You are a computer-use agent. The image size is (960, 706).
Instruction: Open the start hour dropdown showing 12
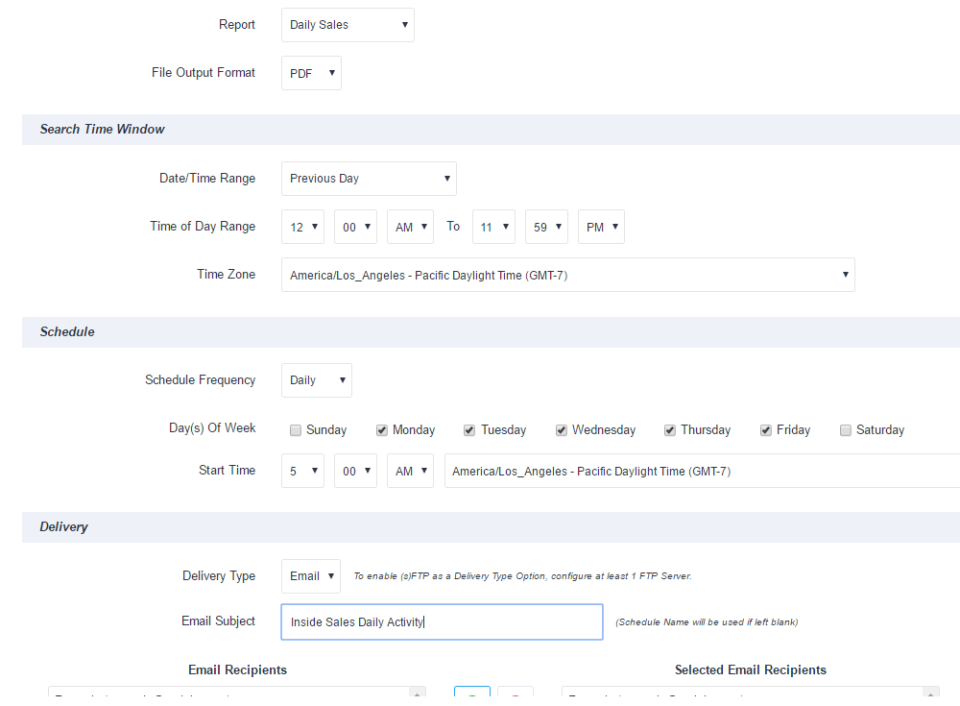(x=302, y=226)
